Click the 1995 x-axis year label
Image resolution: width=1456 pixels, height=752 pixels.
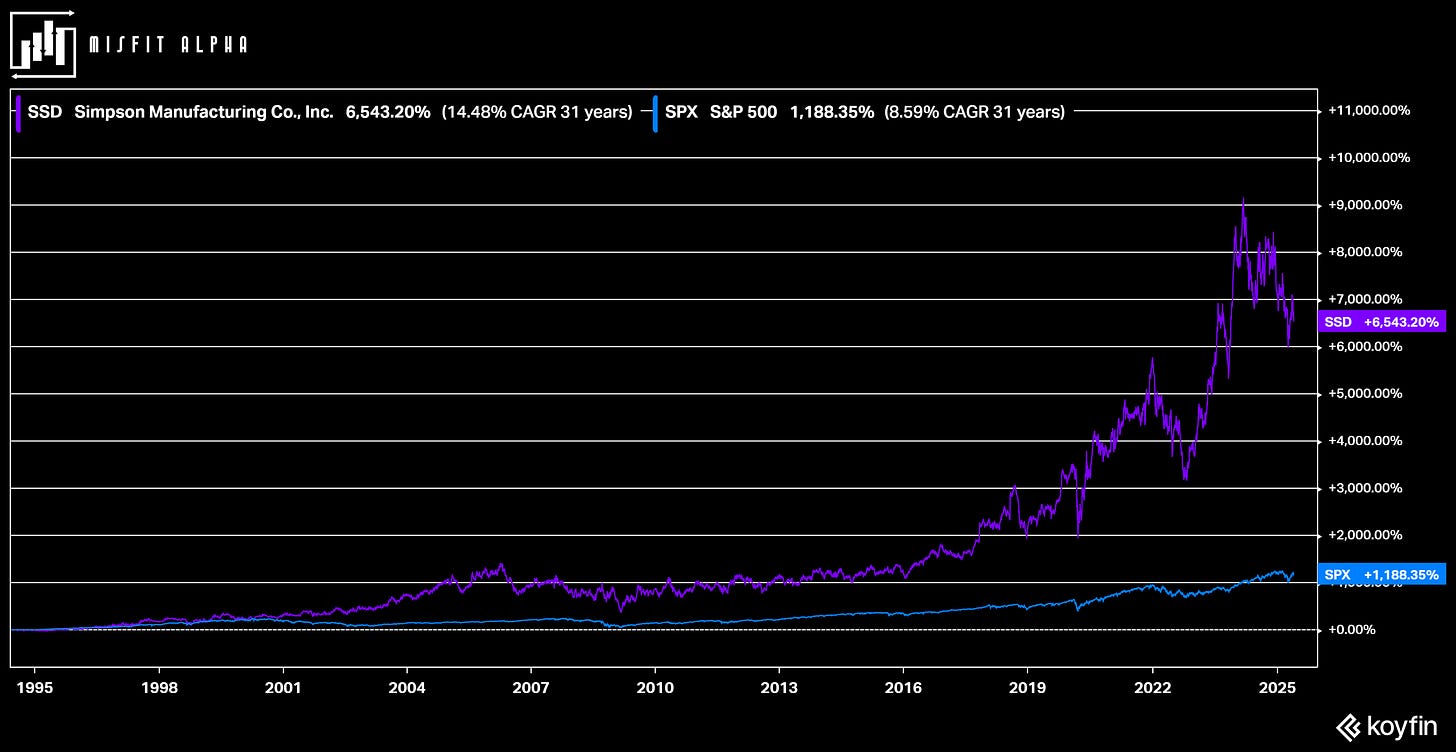click(x=35, y=688)
